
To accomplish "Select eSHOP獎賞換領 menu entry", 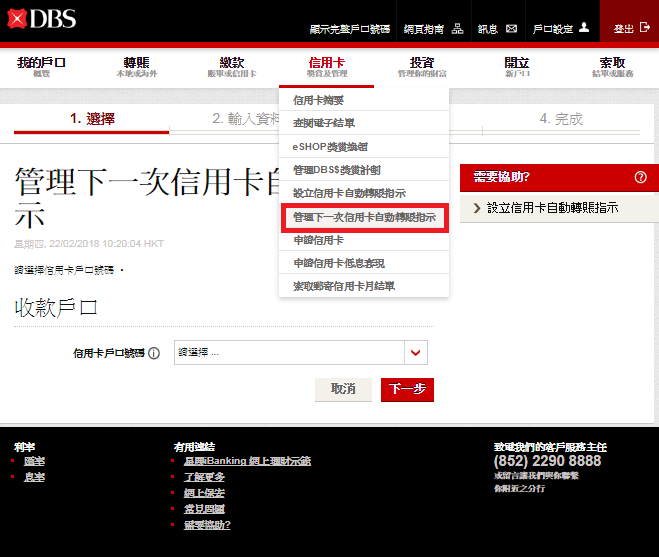I will (329, 147).
